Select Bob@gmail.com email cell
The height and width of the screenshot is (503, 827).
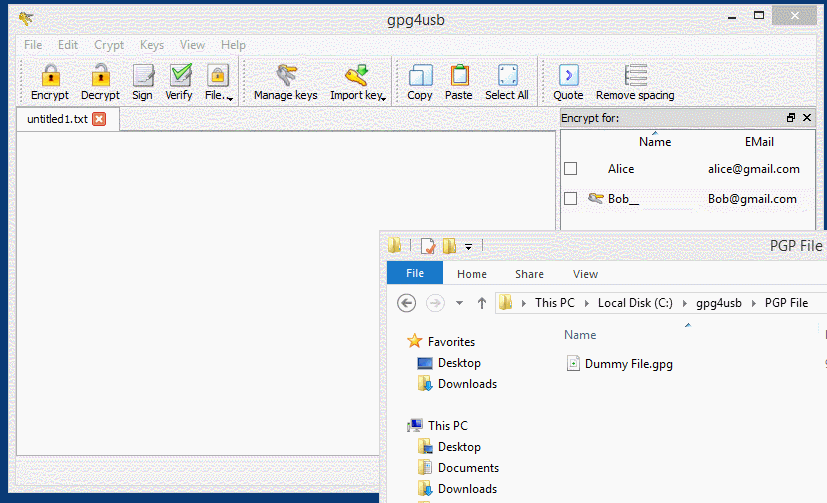tap(752, 199)
